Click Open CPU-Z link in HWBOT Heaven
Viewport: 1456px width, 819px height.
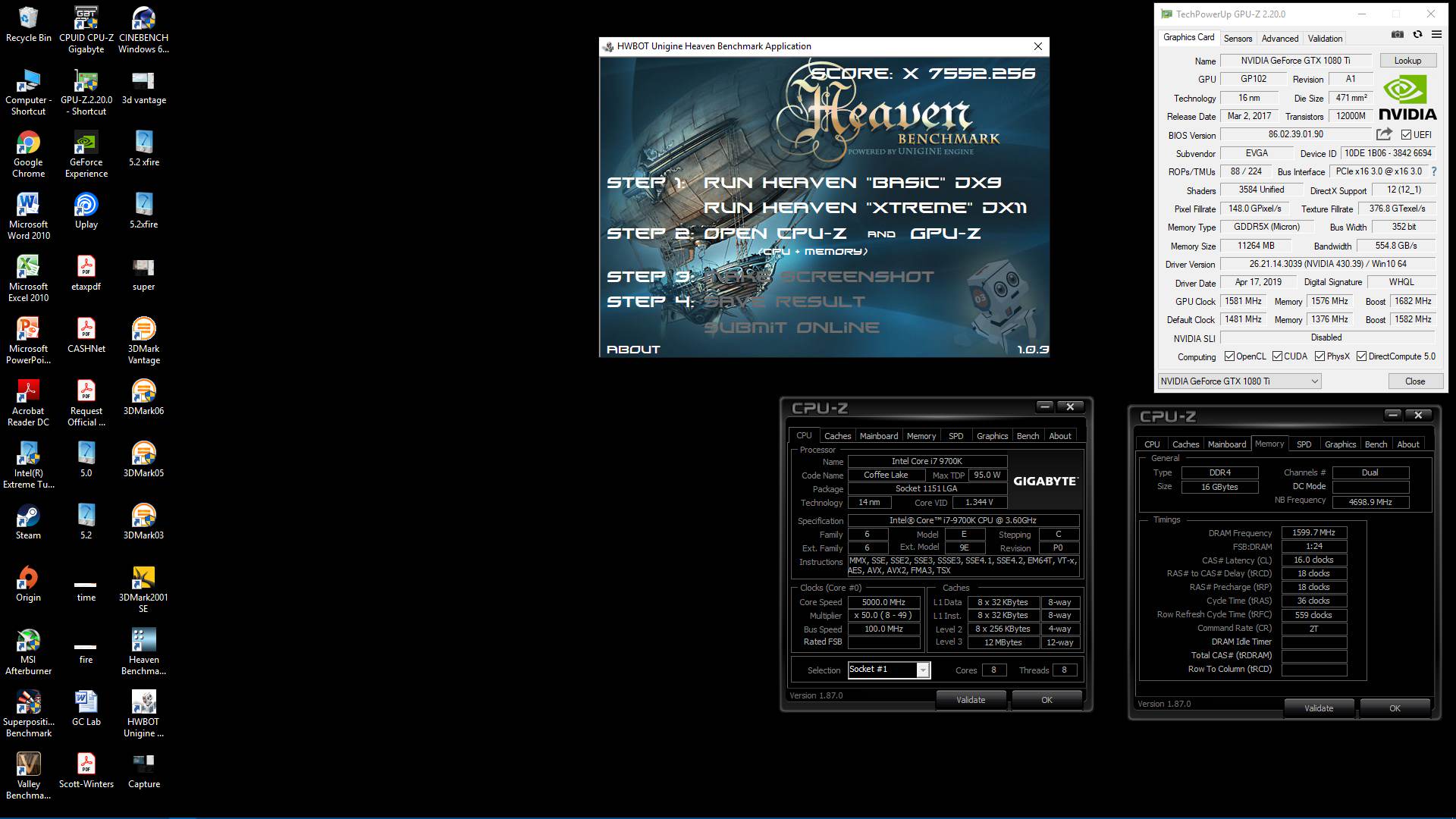click(x=775, y=234)
